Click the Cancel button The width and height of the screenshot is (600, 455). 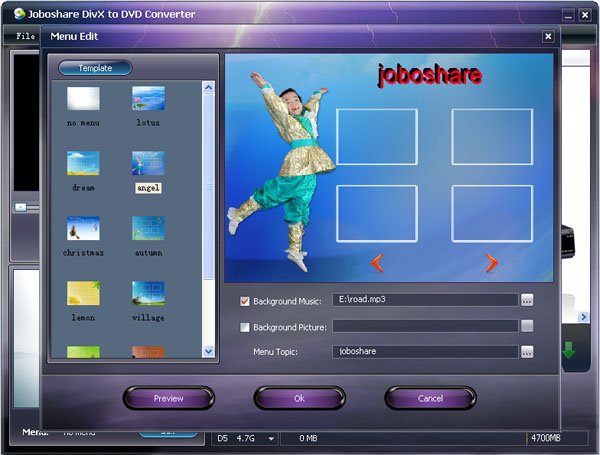[x=430, y=398]
